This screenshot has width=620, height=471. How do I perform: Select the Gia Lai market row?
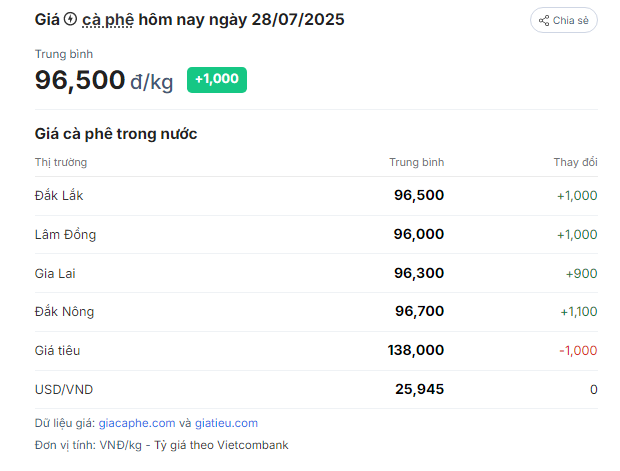click(x=316, y=273)
